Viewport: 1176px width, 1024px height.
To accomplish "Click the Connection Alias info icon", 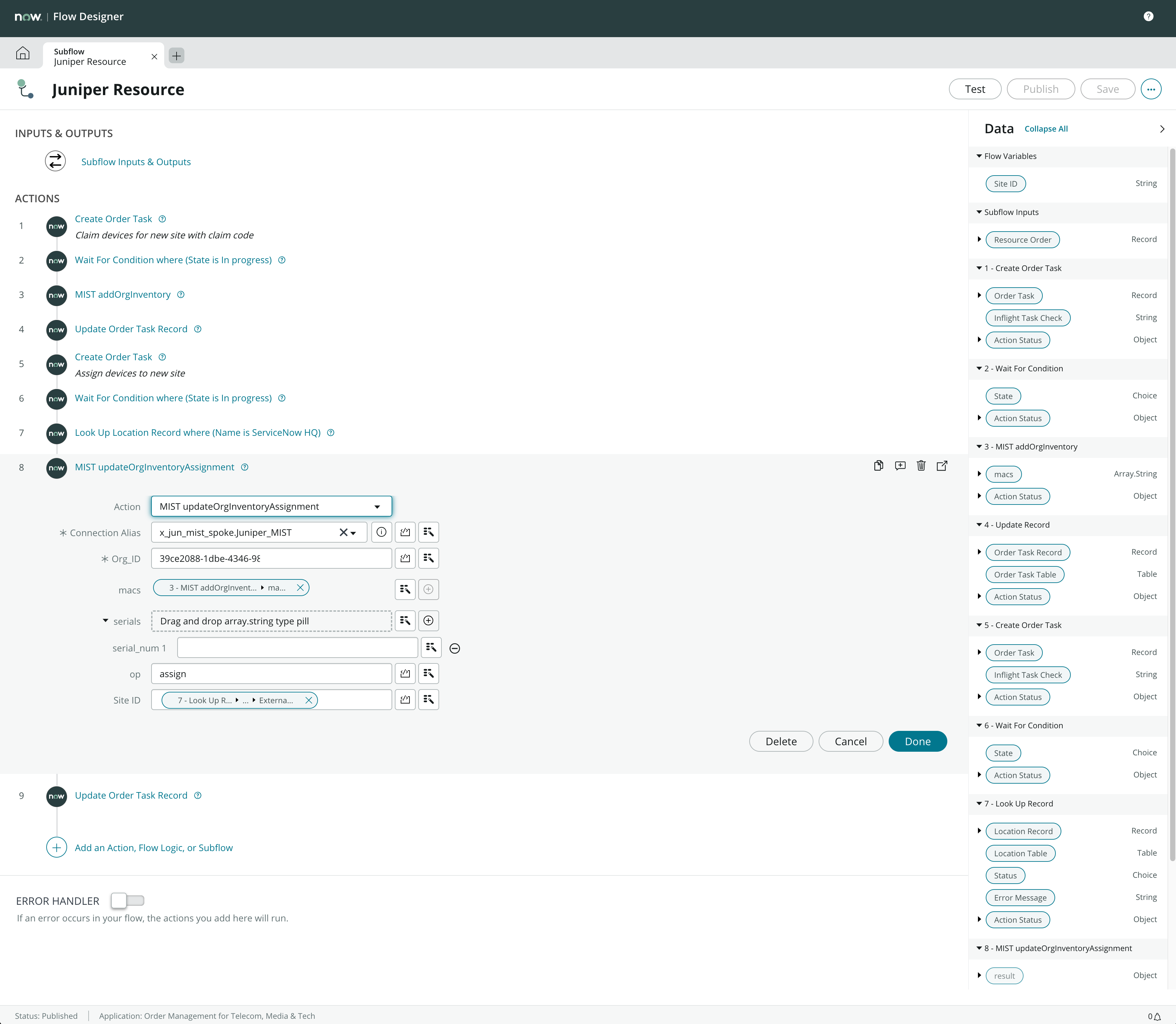I will point(381,532).
